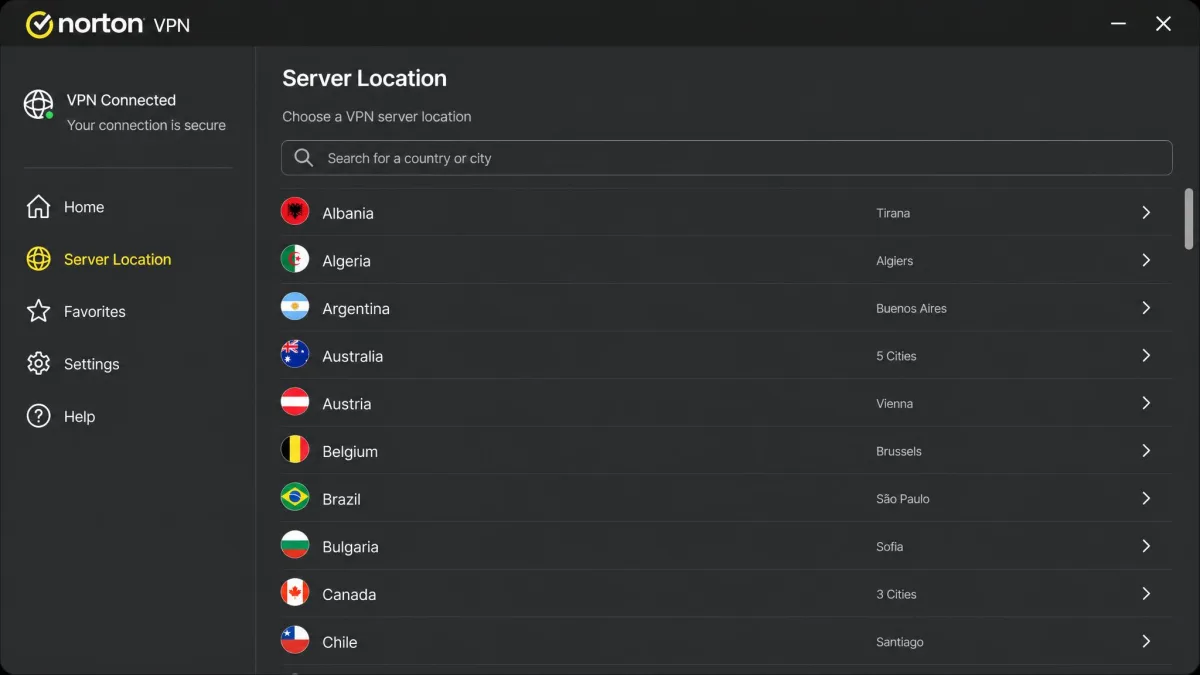The height and width of the screenshot is (675, 1200).
Task: Select the Belgium country name
Action: (350, 452)
